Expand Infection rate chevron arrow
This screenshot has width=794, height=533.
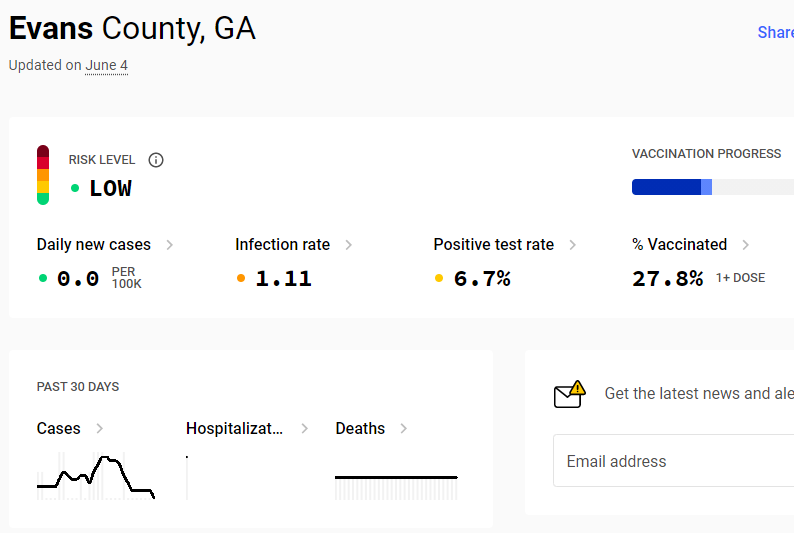(x=348, y=245)
